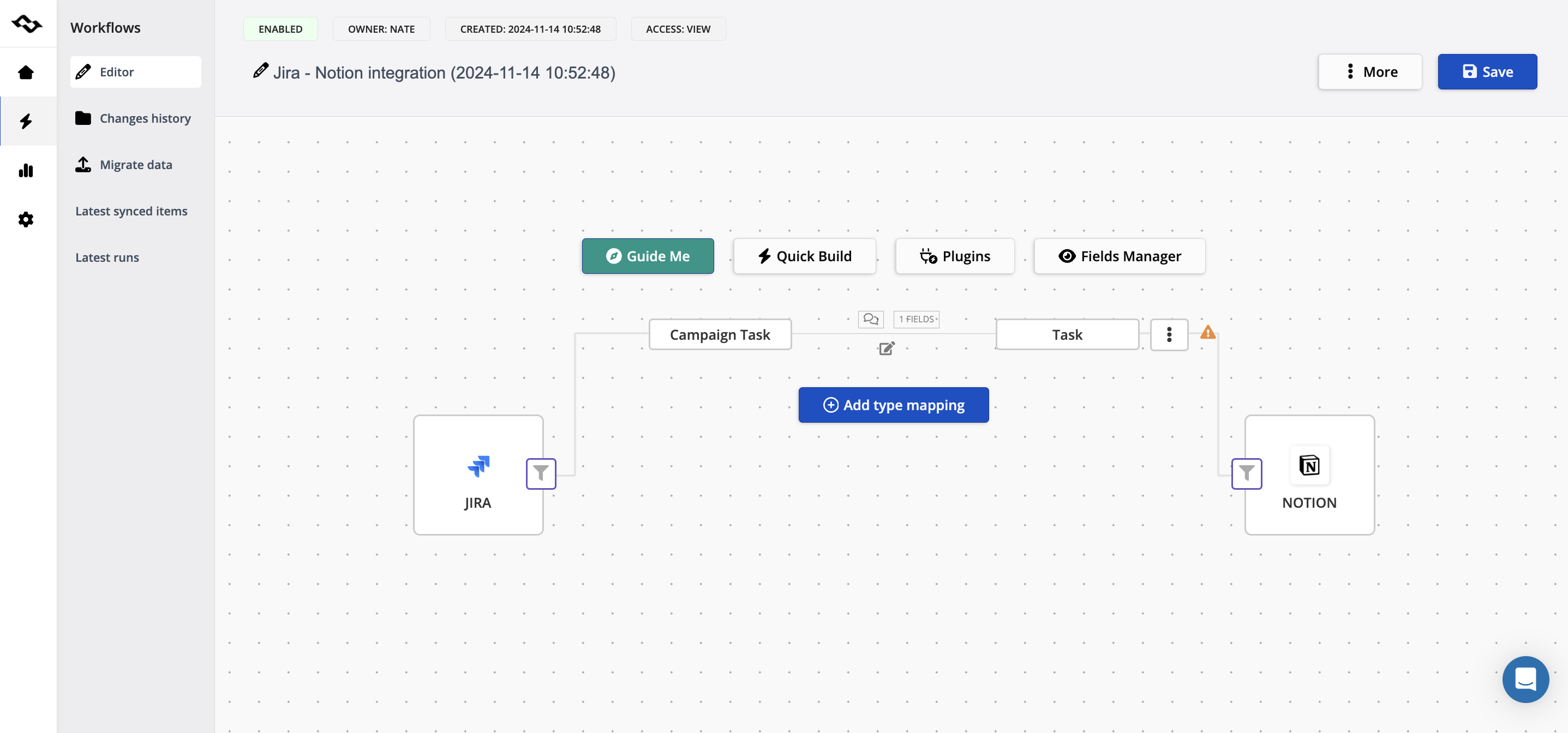Edit the sync rule via pencil-square icon

pos(886,349)
